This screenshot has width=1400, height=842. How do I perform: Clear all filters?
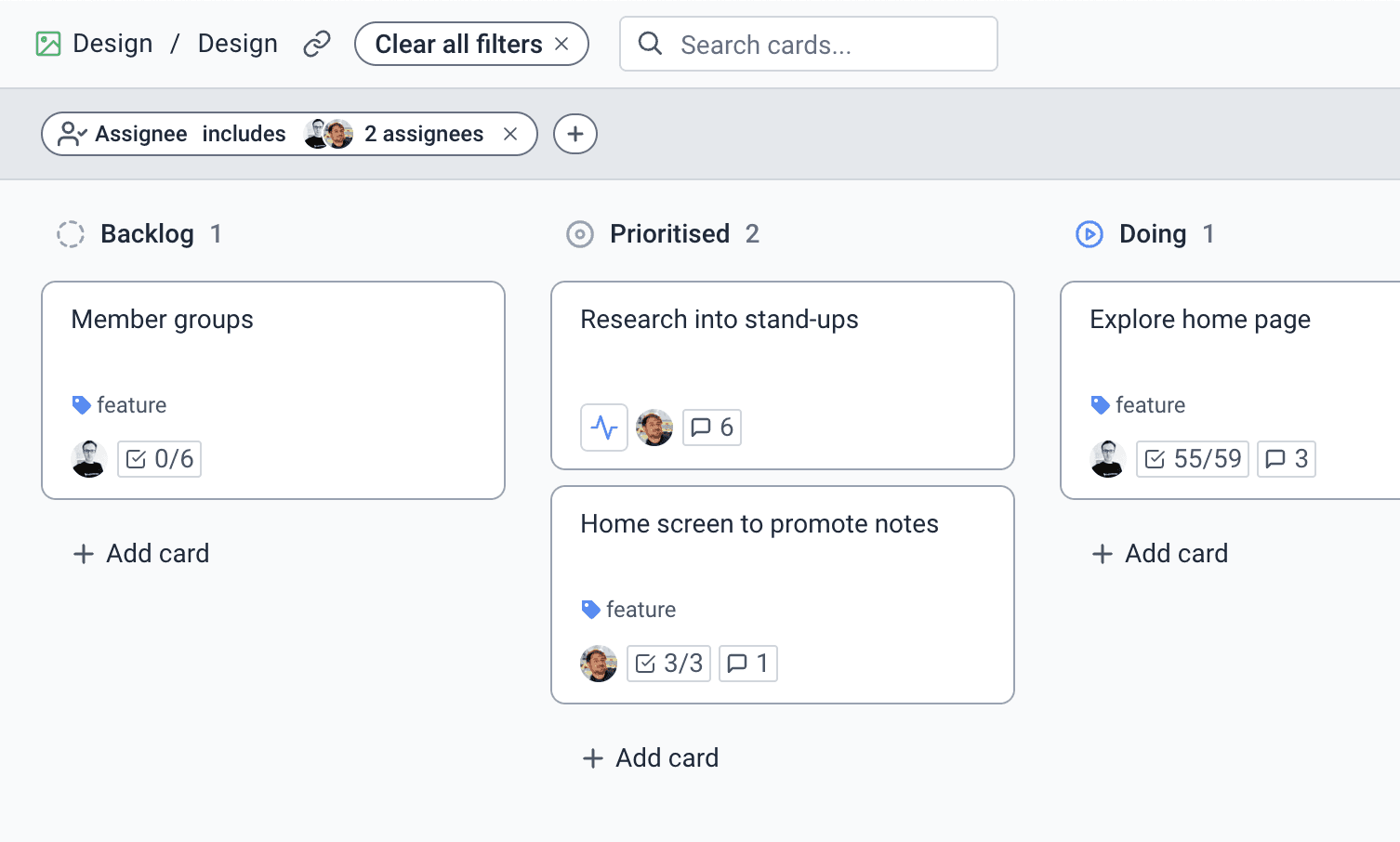click(x=471, y=44)
